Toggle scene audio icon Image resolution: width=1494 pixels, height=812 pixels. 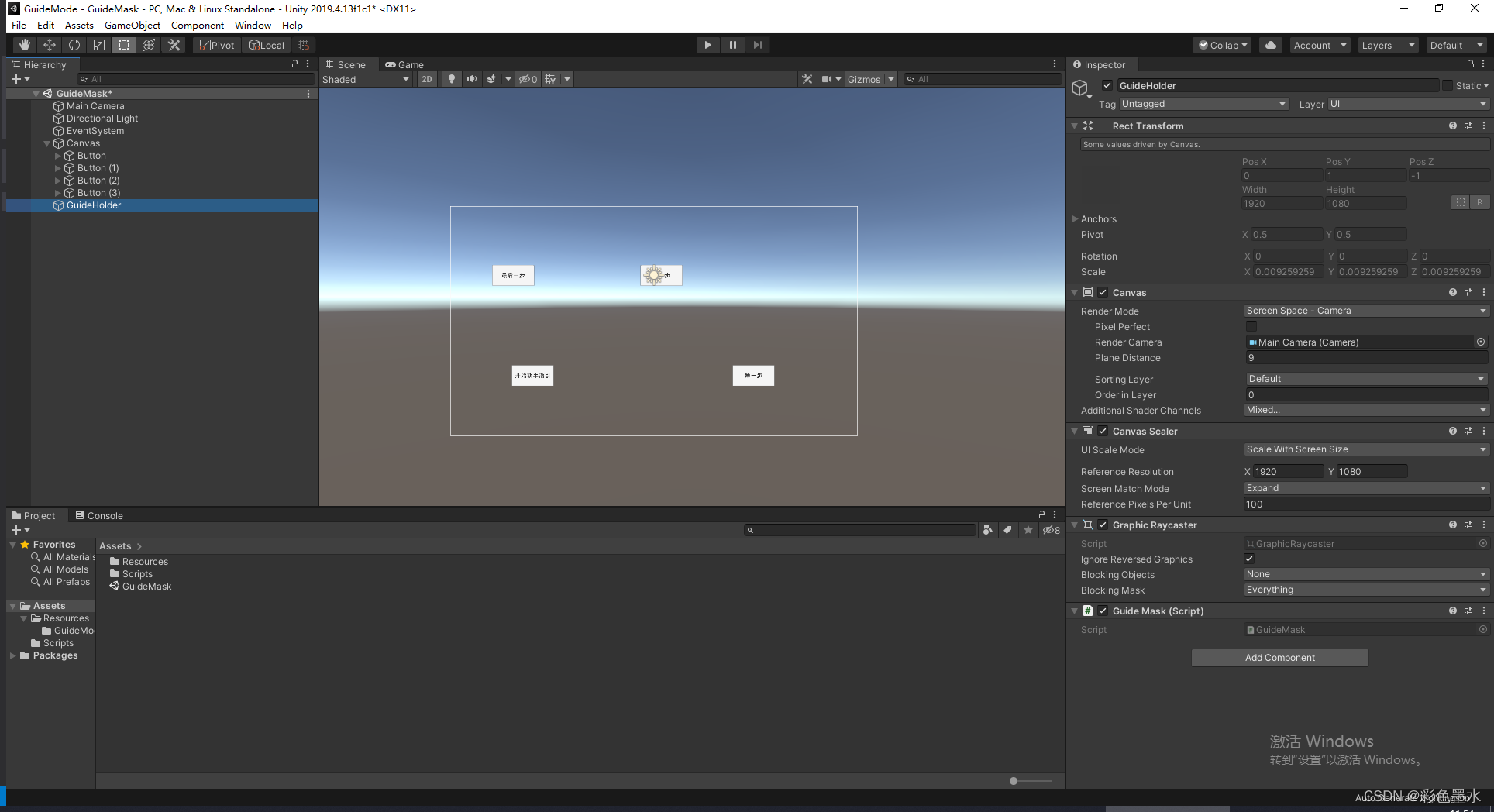(x=471, y=79)
